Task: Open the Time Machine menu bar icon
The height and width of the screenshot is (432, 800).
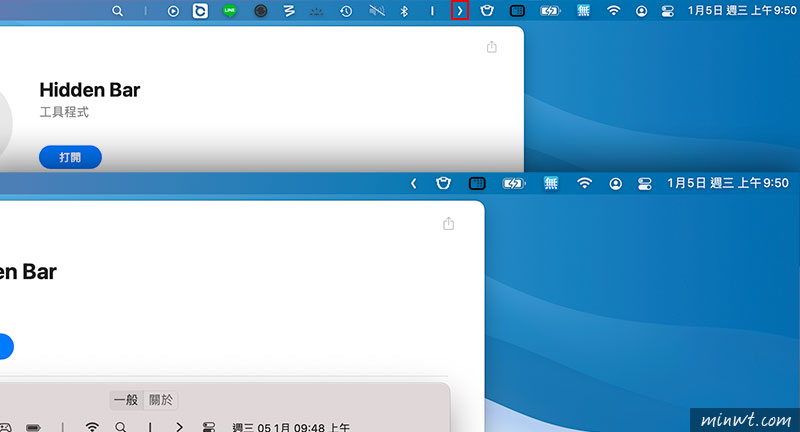Action: (x=346, y=11)
